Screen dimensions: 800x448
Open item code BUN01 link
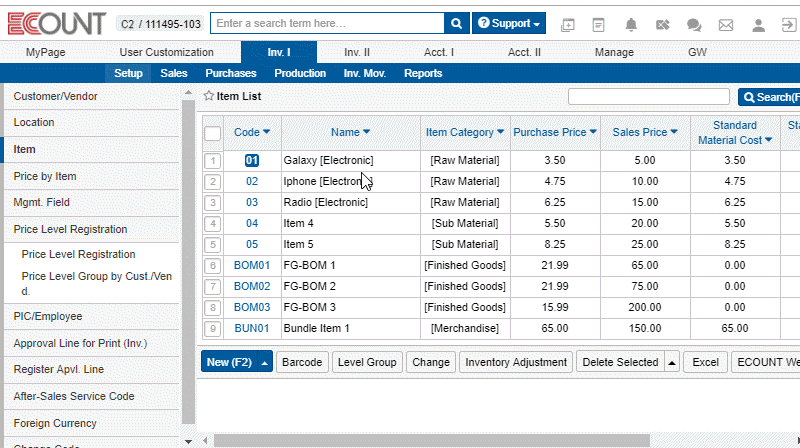pyautogui.click(x=252, y=329)
